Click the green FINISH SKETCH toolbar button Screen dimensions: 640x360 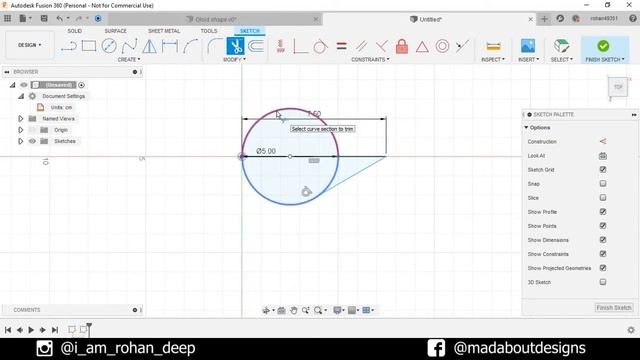[604, 50]
